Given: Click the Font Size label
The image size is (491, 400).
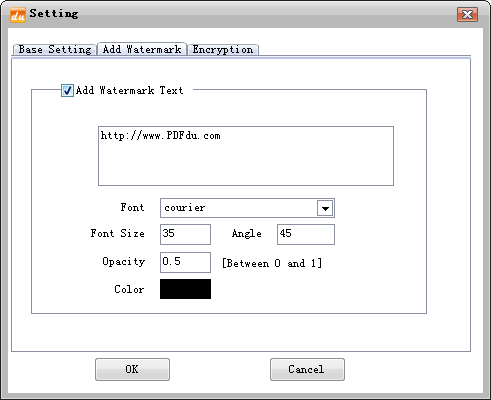Looking at the screenshot, I should point(118,233).
